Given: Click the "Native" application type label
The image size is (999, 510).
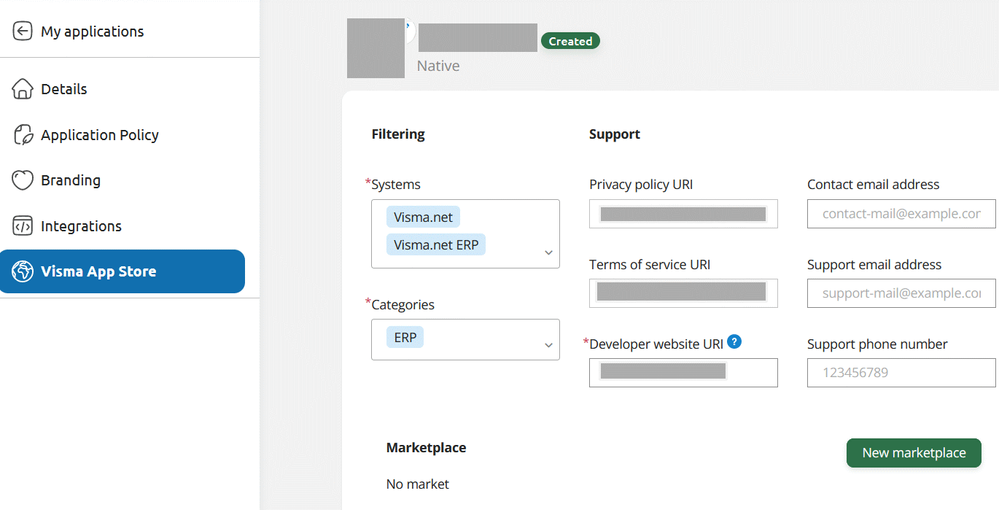Looking at the screenshot, I should 438,66.
